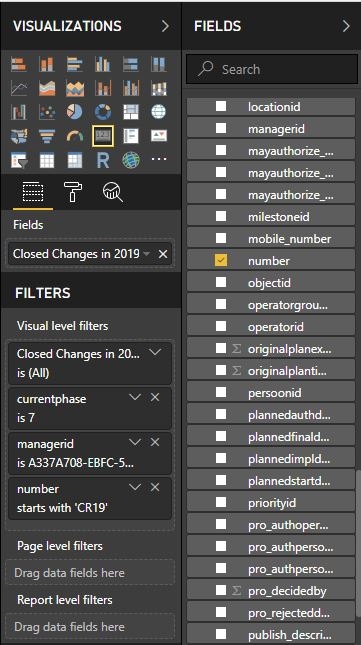Check the mobile_number field

point(221,239)
